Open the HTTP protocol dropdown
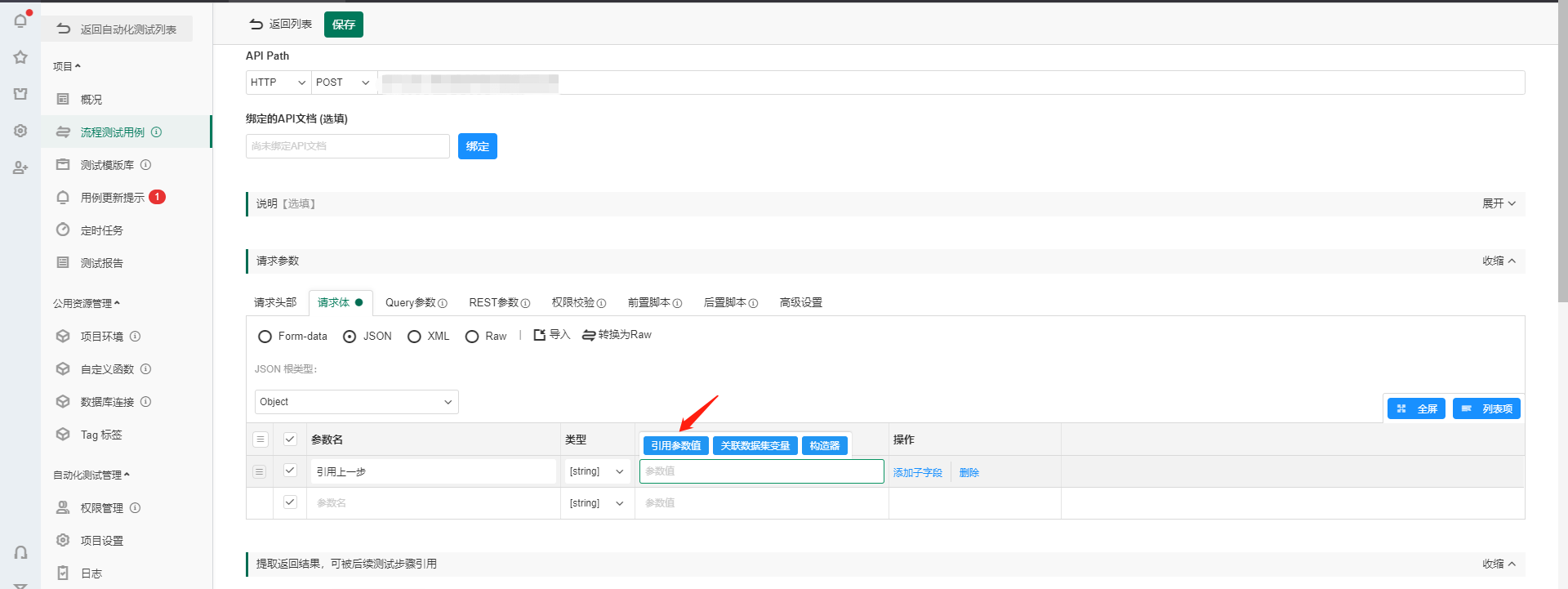This screenshot has height=589, width=1568. (x=278, y=83)
